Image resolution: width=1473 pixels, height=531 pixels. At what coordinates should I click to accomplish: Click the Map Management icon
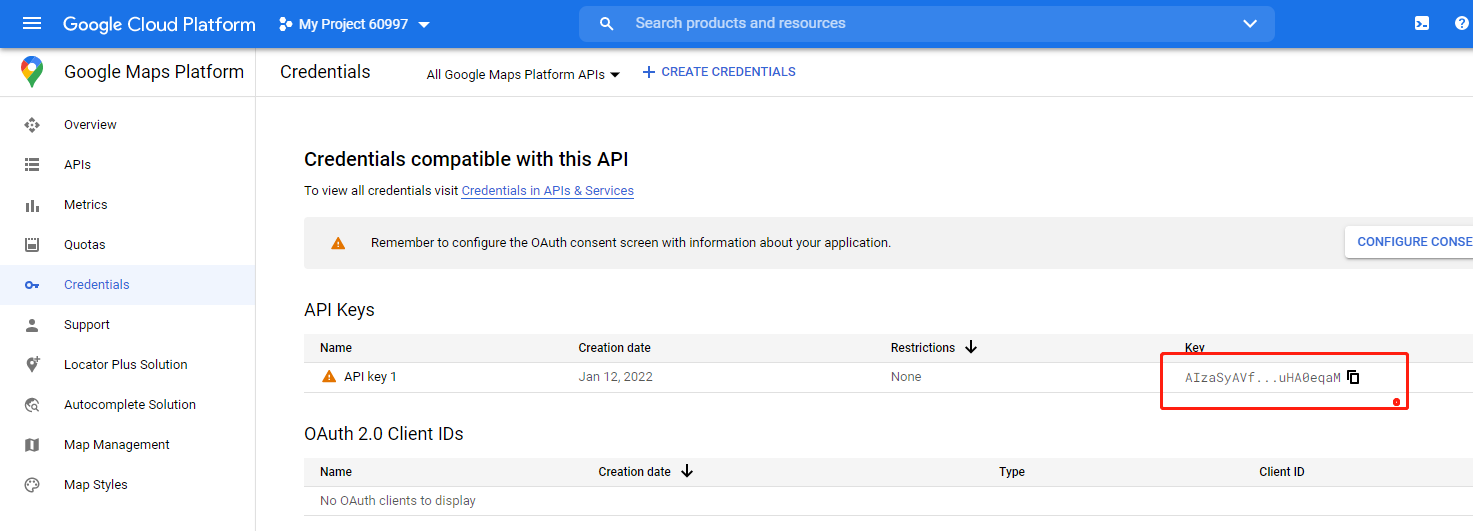pos(32,445)
